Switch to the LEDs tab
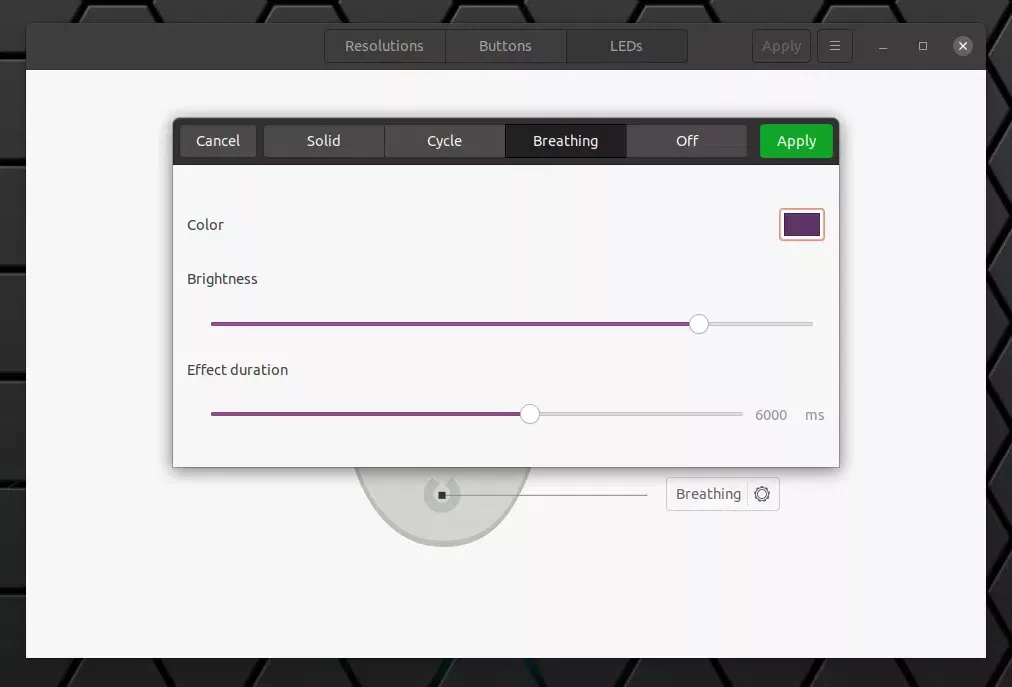 (626, 46)
